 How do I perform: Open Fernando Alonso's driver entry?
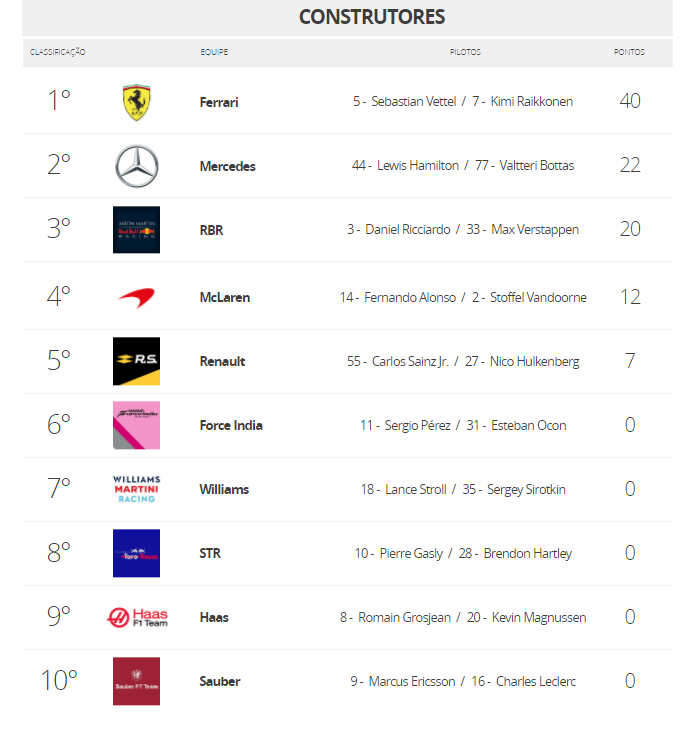[x=410, y=297]
